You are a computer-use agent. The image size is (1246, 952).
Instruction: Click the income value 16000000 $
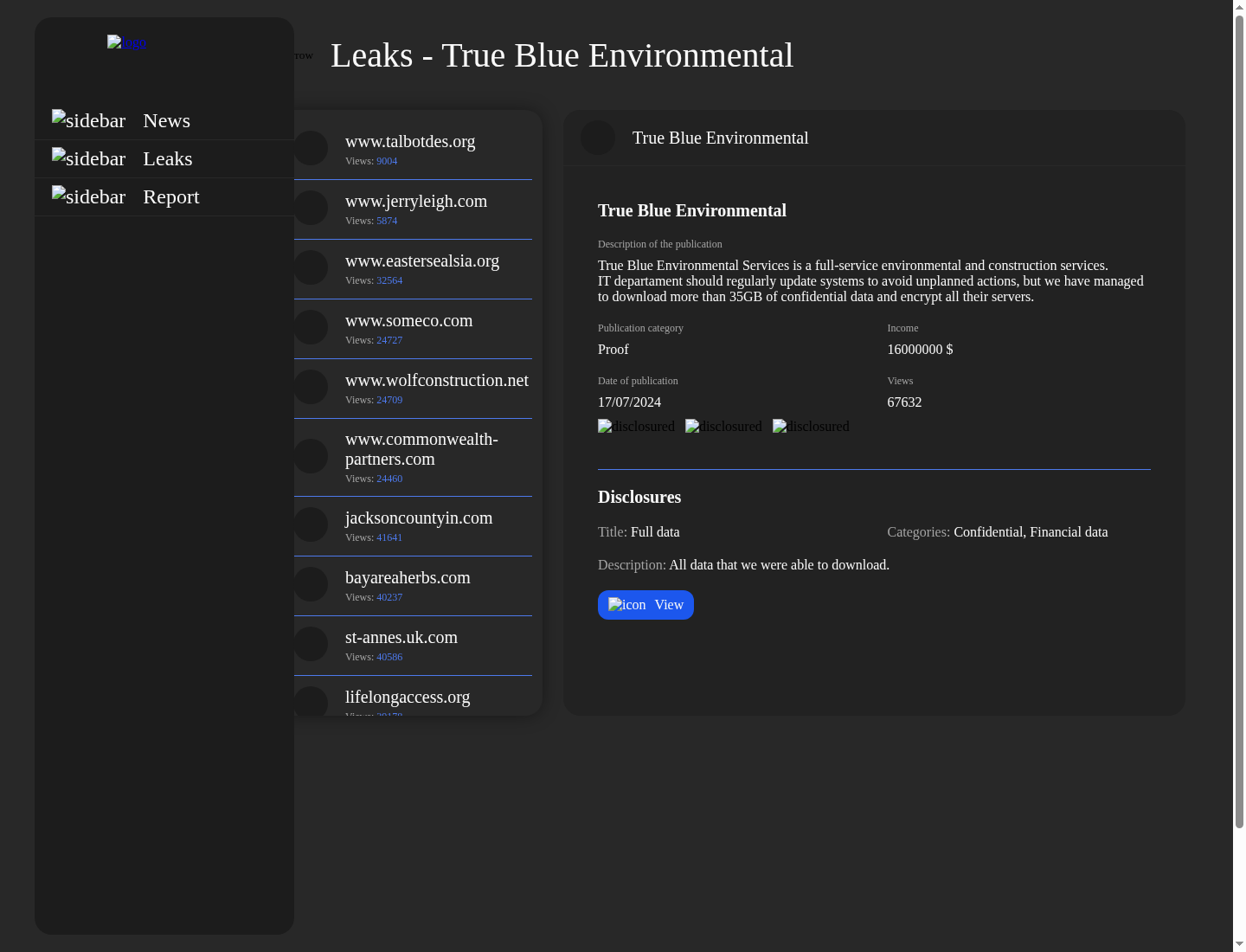coord(920,350)
